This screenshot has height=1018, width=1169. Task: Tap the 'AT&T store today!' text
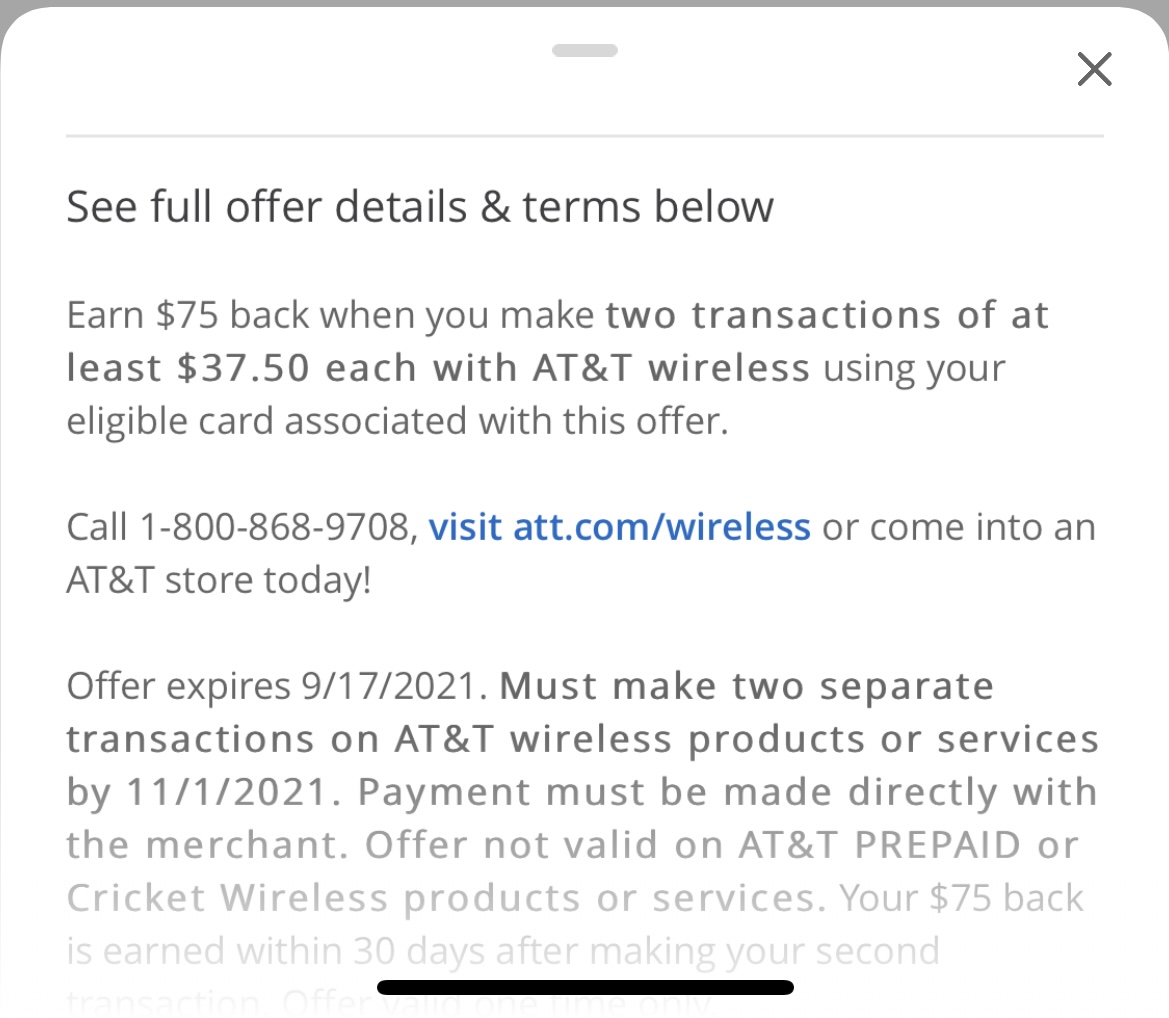tap(218, 580)
